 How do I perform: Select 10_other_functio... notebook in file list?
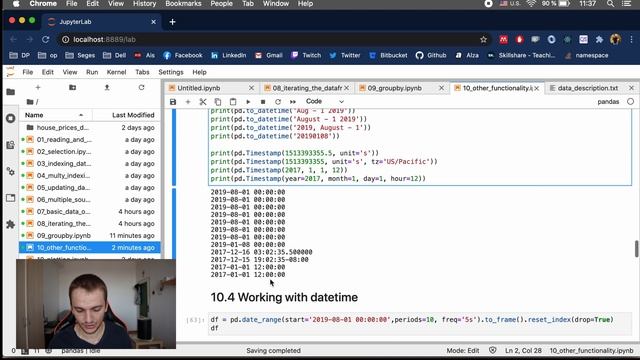[x=90, y=248]
